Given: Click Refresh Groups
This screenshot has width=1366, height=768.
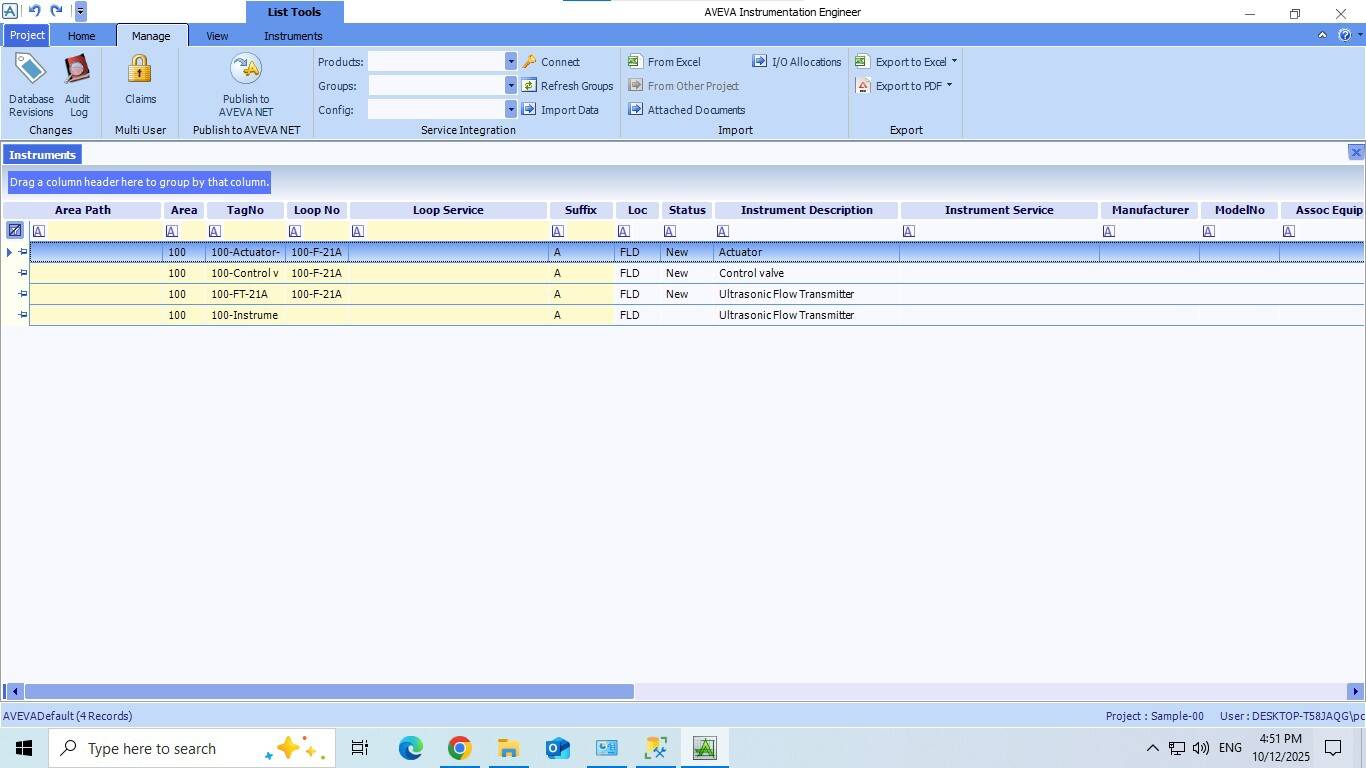Looking at the screenshot, I should click(x=567, y=86).
